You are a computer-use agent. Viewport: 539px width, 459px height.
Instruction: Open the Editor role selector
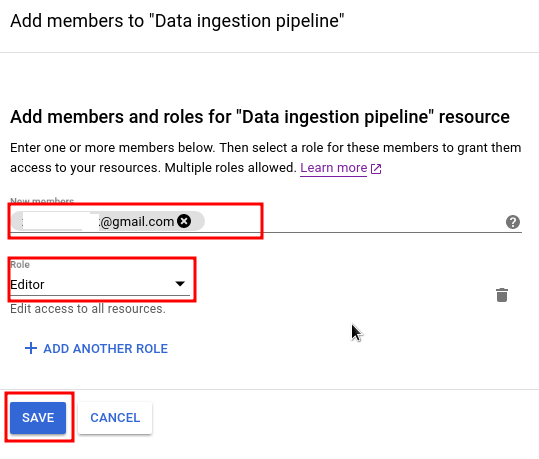100,284
